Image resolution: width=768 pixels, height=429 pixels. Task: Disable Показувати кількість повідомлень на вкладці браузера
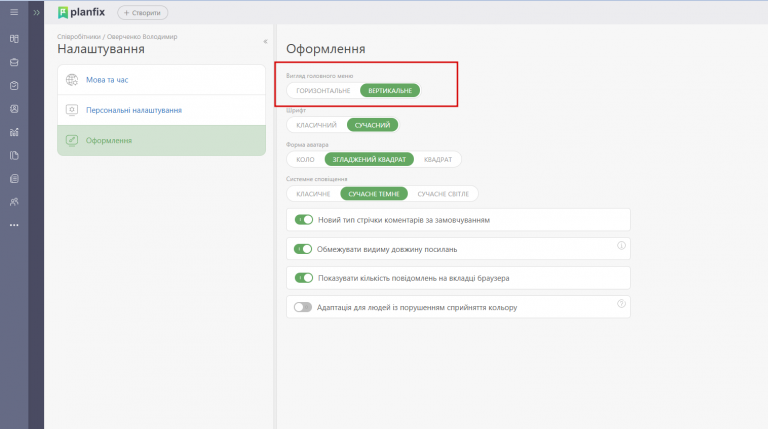(303, 277)
